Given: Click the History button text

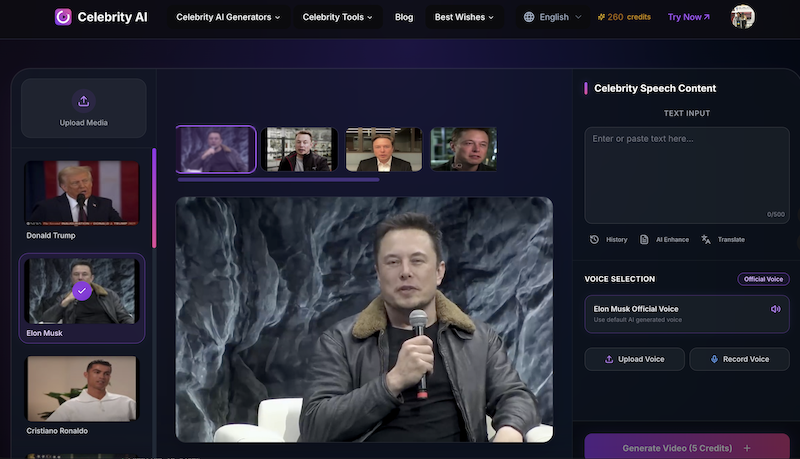Looking at the screenshot, I should [x=616, y=239].
